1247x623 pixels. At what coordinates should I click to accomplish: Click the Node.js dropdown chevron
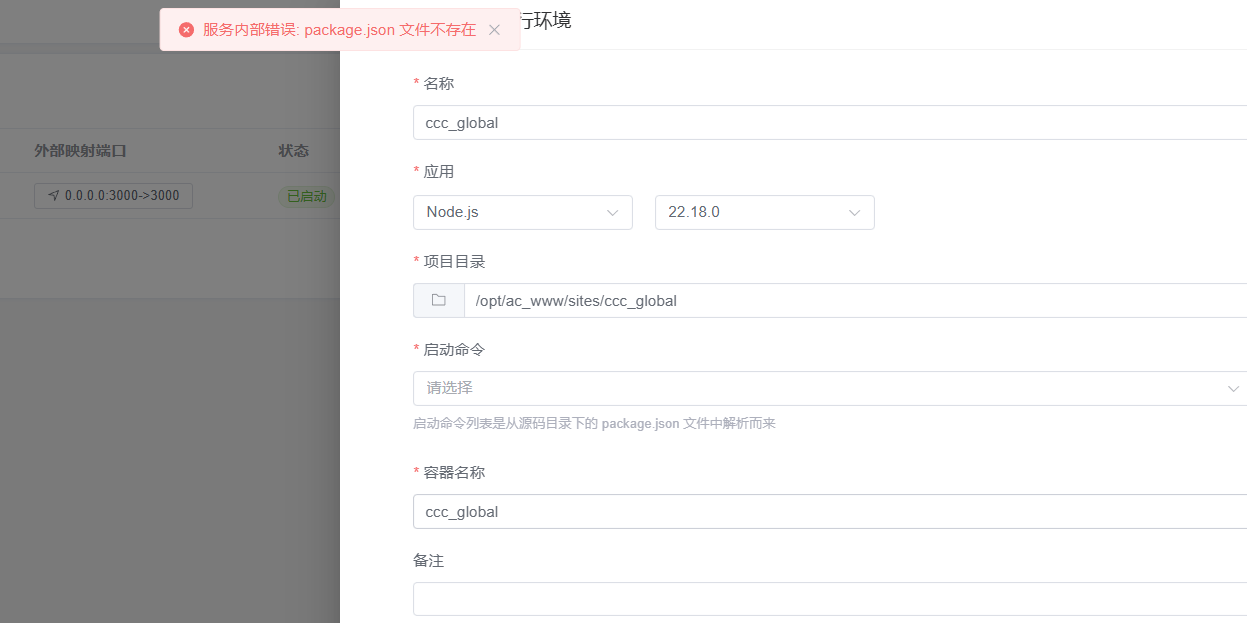(x=612, y=212)
